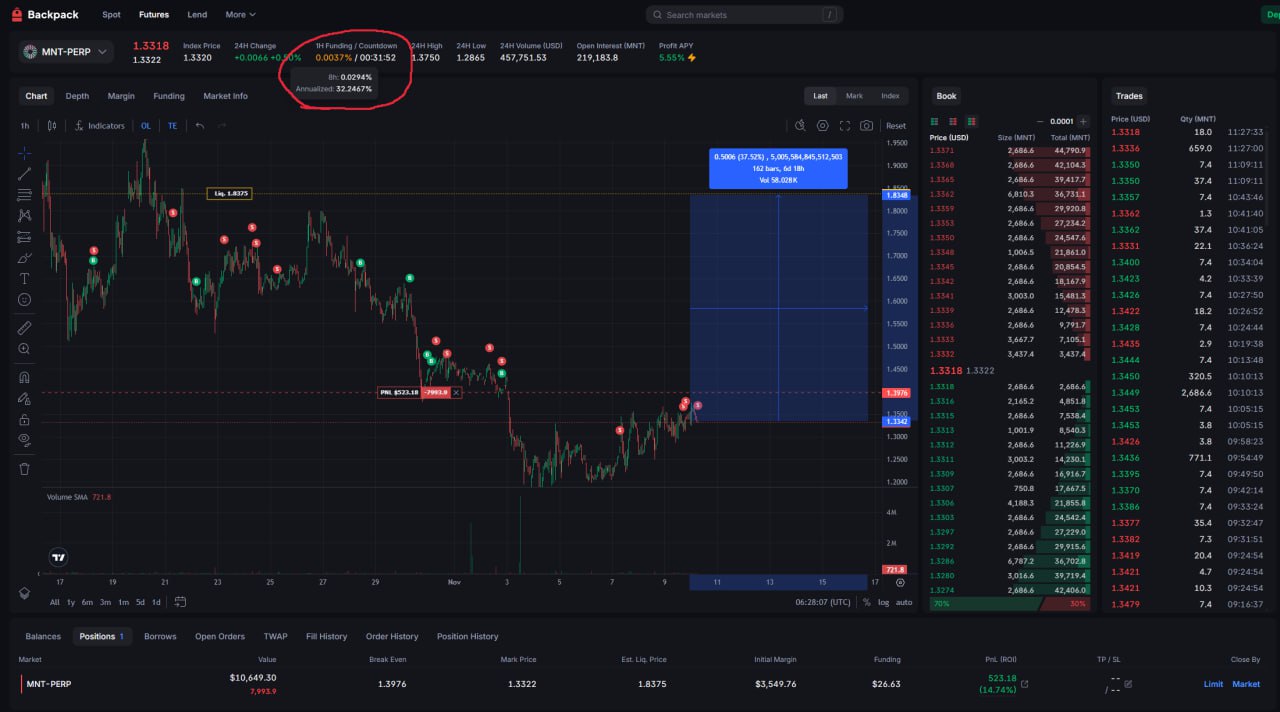Viewport: 1280px width, 712px height.
Task: Pick the ruler measure tool
Action: pos(24,328)
